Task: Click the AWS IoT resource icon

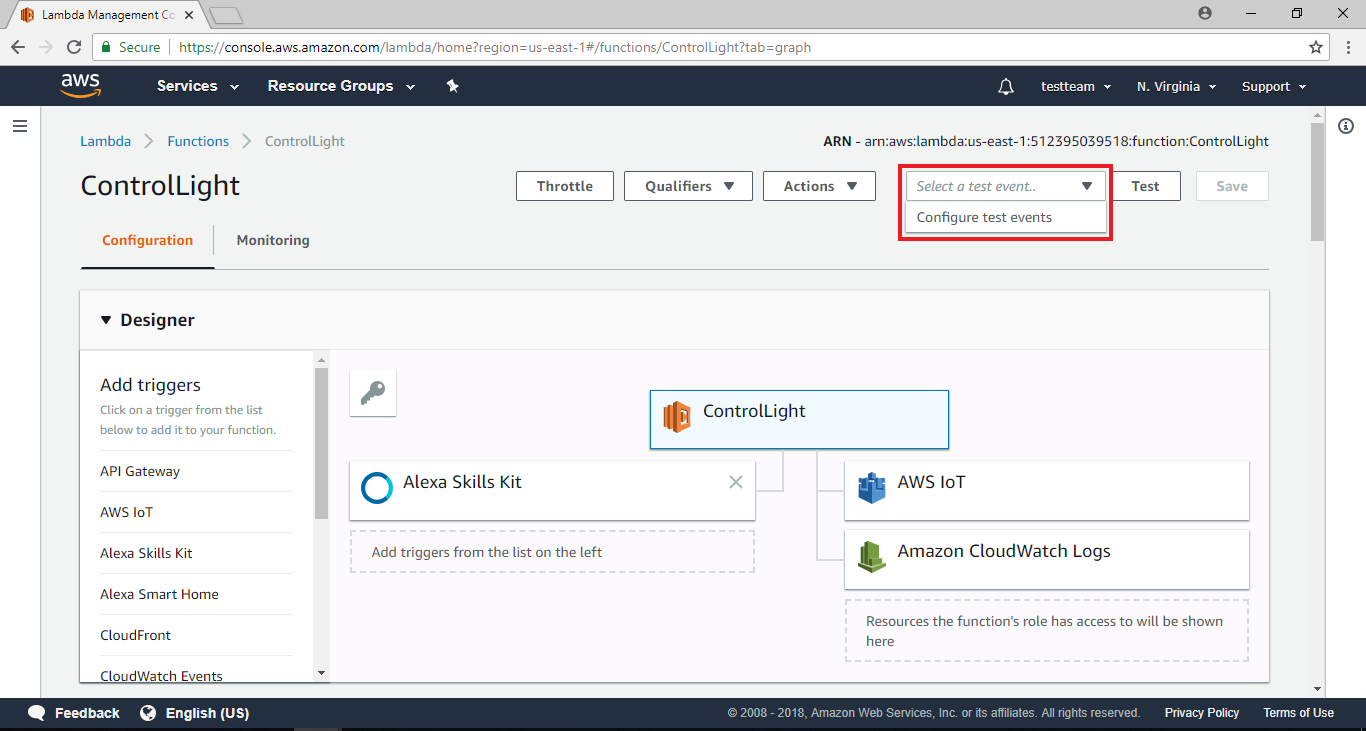Action: [x=872, y=487]
